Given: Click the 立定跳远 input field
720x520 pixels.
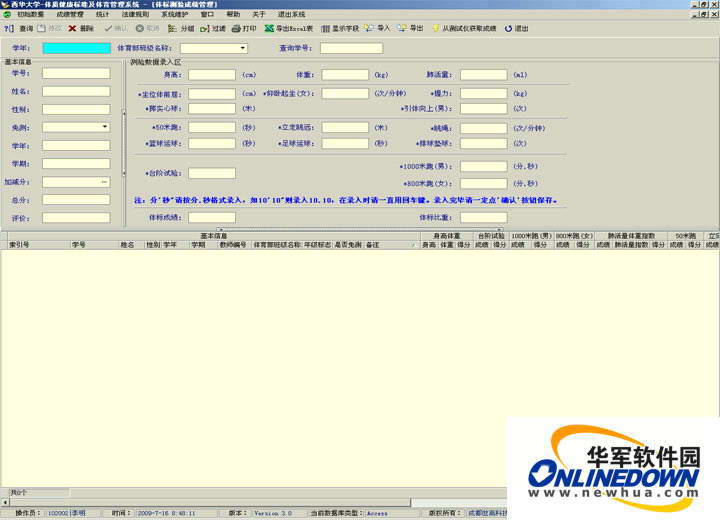Looking at the screenshot, I should click(345, 128).
